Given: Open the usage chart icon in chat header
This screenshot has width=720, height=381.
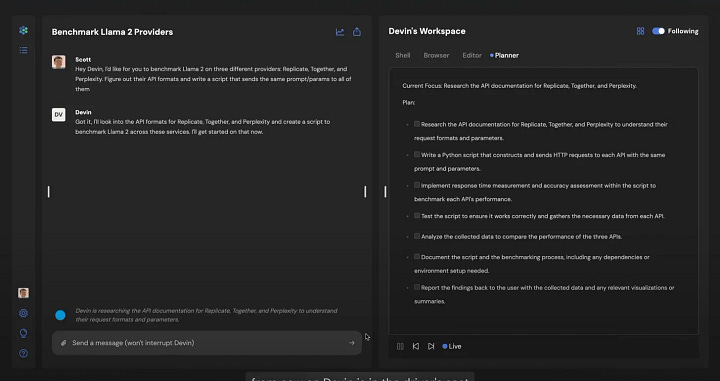Looking at the screenshot, I should (x=340, y=32).
